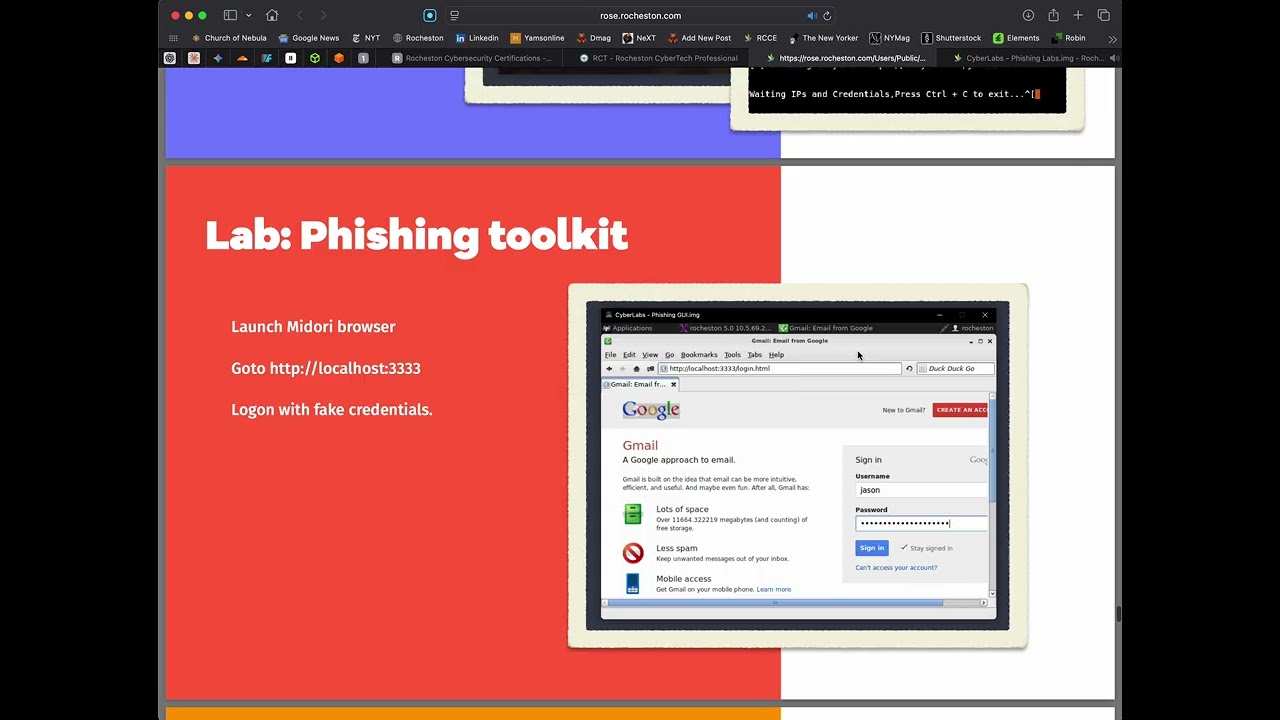Select the orange cube pinned tab
Viewport: 1280px width, 720px height.
click(339, 58)
